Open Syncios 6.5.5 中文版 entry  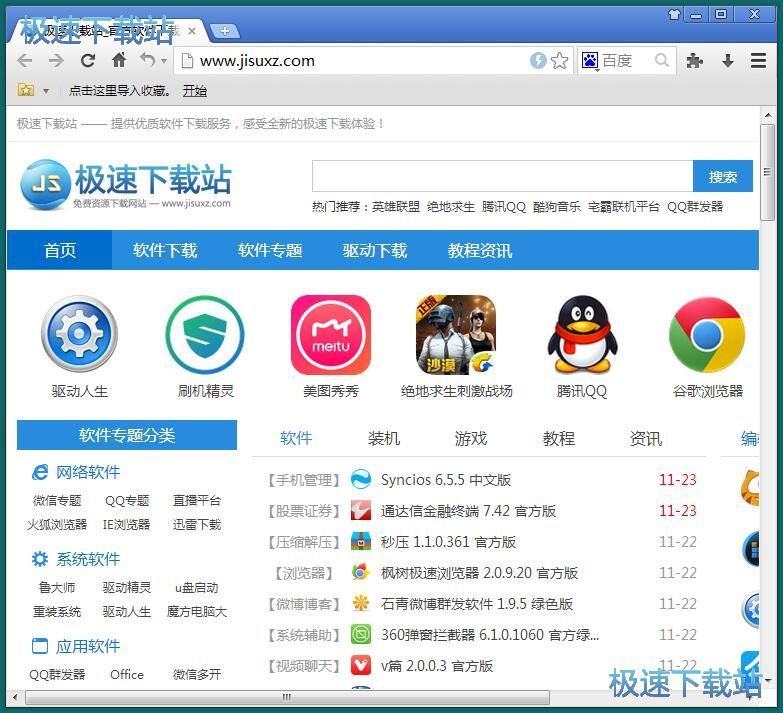(445, 480)
